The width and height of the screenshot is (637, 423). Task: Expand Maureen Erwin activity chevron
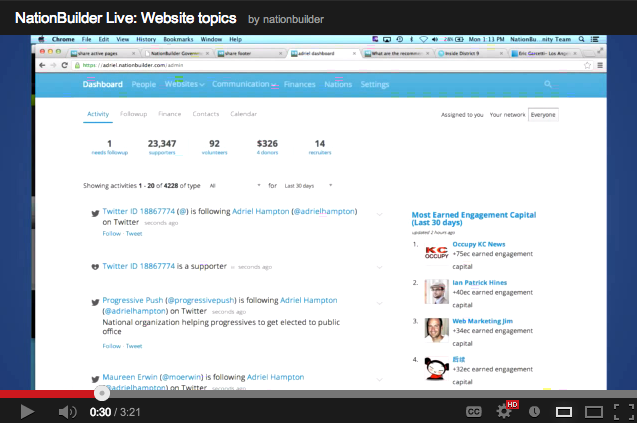click(379, 380)
